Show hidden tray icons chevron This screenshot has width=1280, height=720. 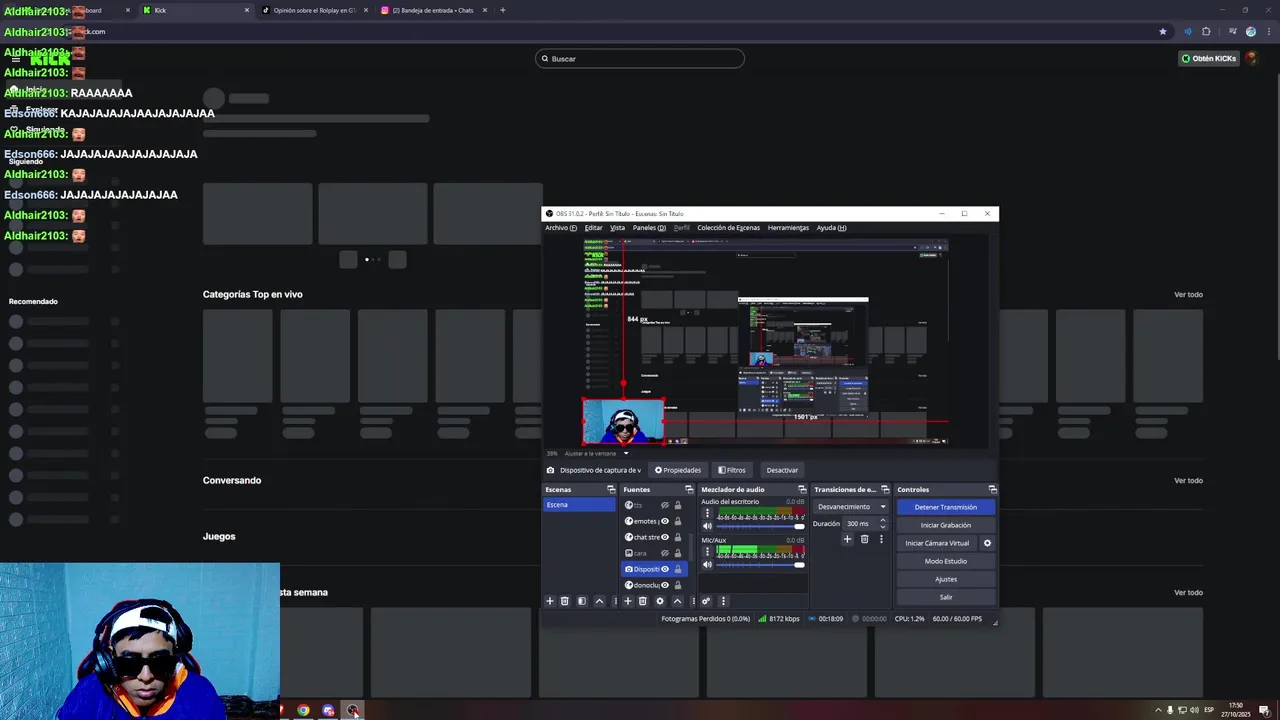pos(1158,710)
